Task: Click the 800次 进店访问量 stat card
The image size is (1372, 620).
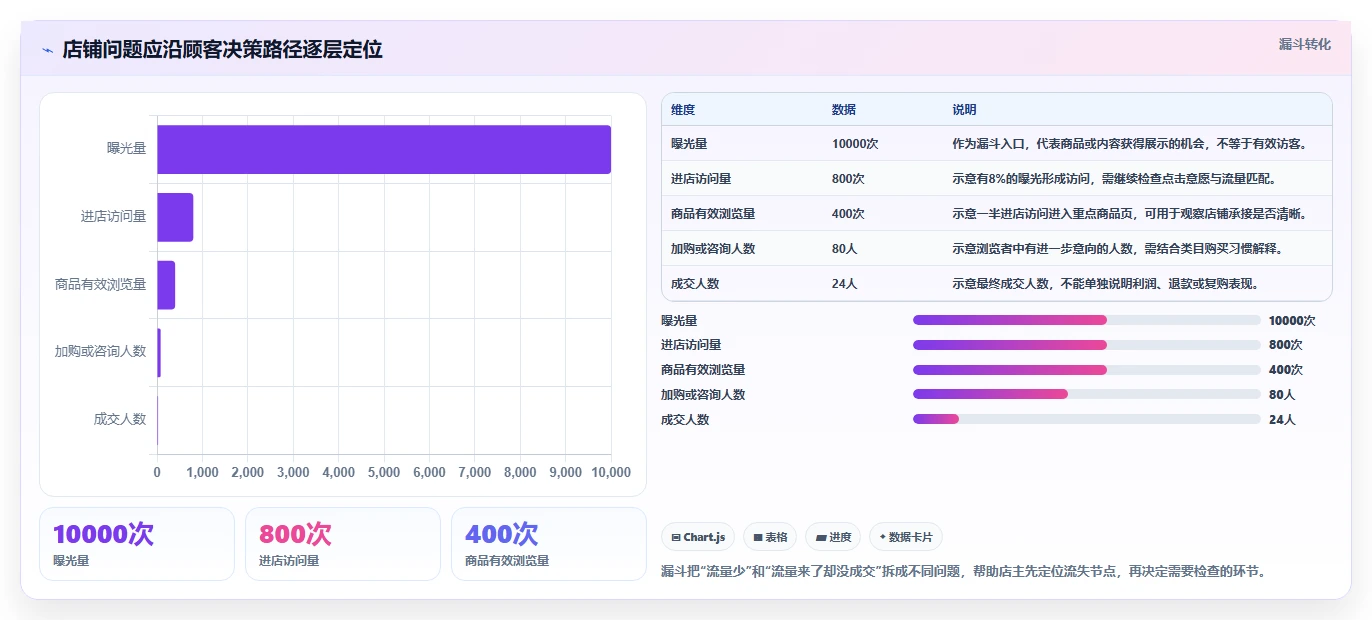Action: (343, 544)
